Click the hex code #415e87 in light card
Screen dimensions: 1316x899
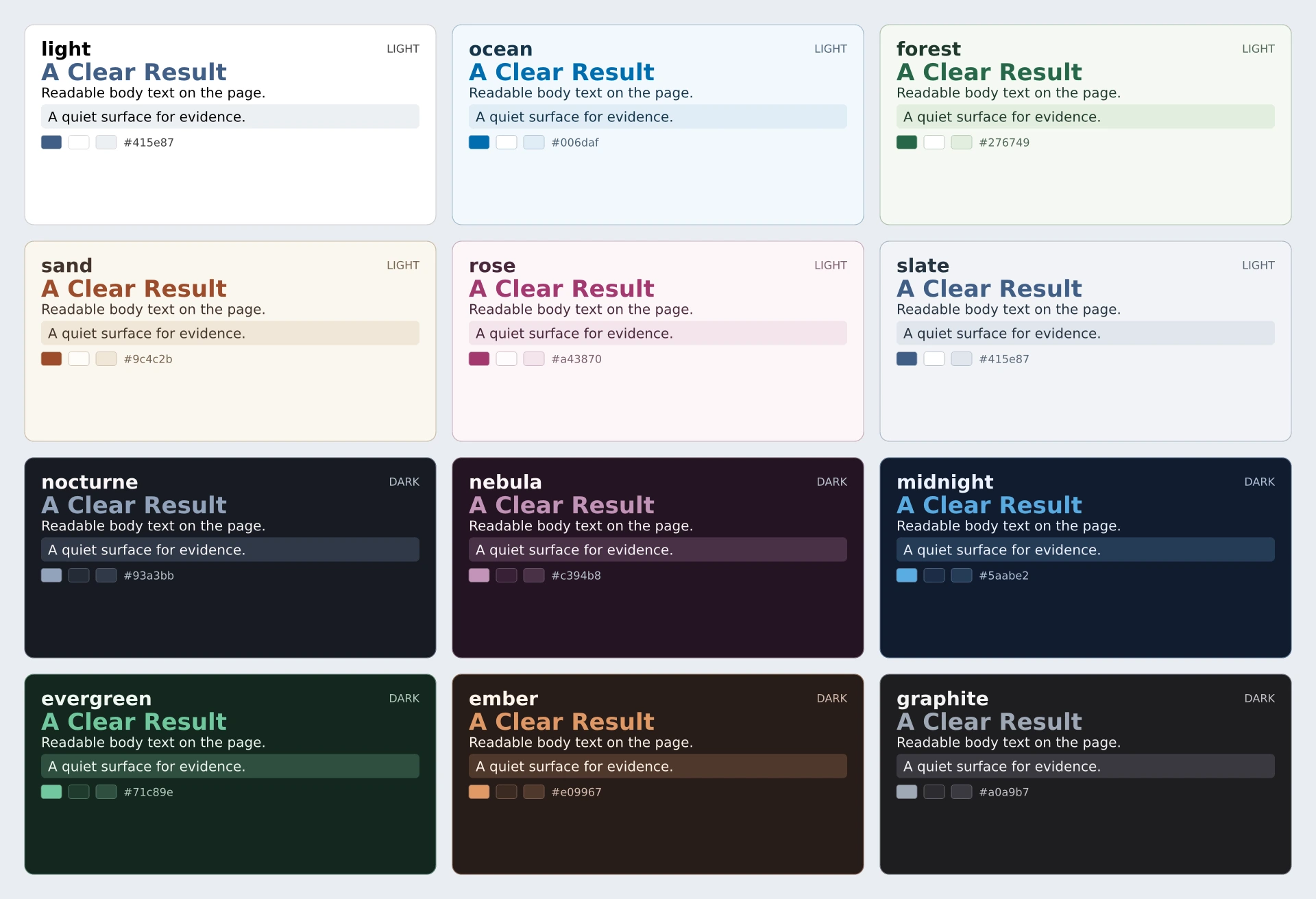tap(149, 143)
